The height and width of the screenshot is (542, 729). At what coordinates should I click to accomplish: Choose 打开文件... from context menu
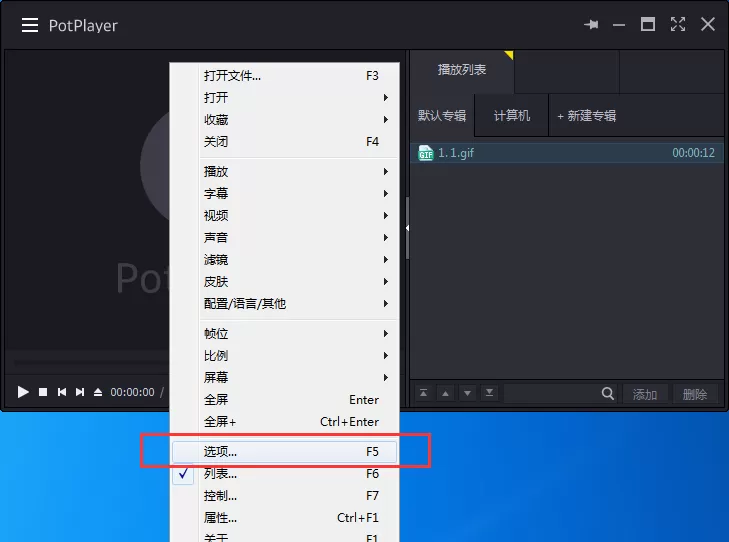pyautogui.click(x=285, y=75)
